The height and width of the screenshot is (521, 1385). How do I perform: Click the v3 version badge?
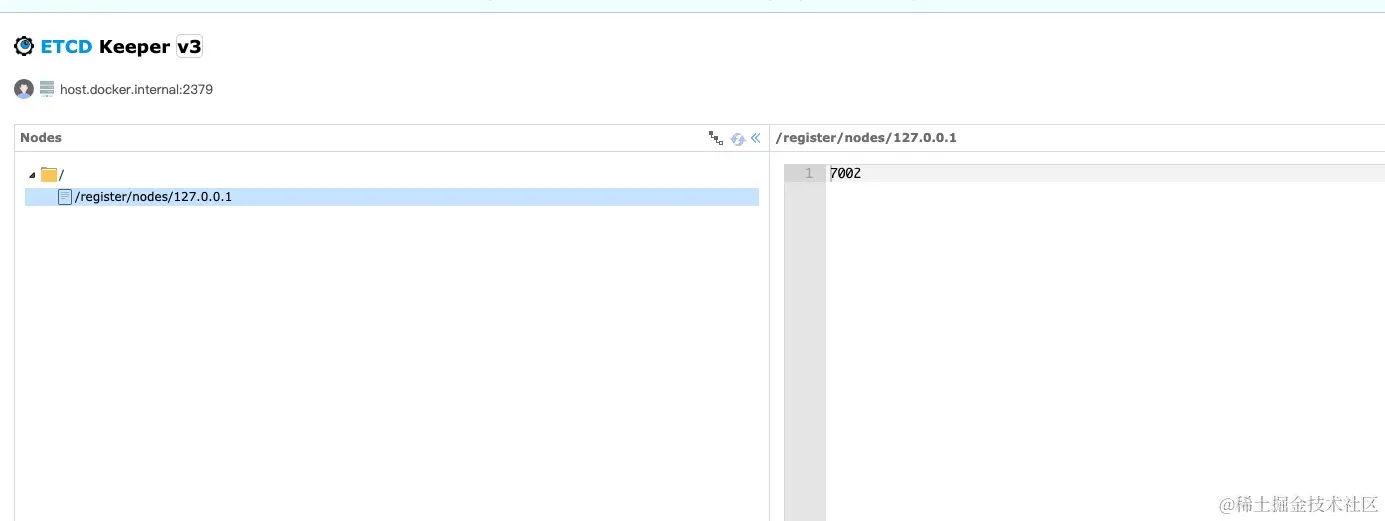click(189, 46)
